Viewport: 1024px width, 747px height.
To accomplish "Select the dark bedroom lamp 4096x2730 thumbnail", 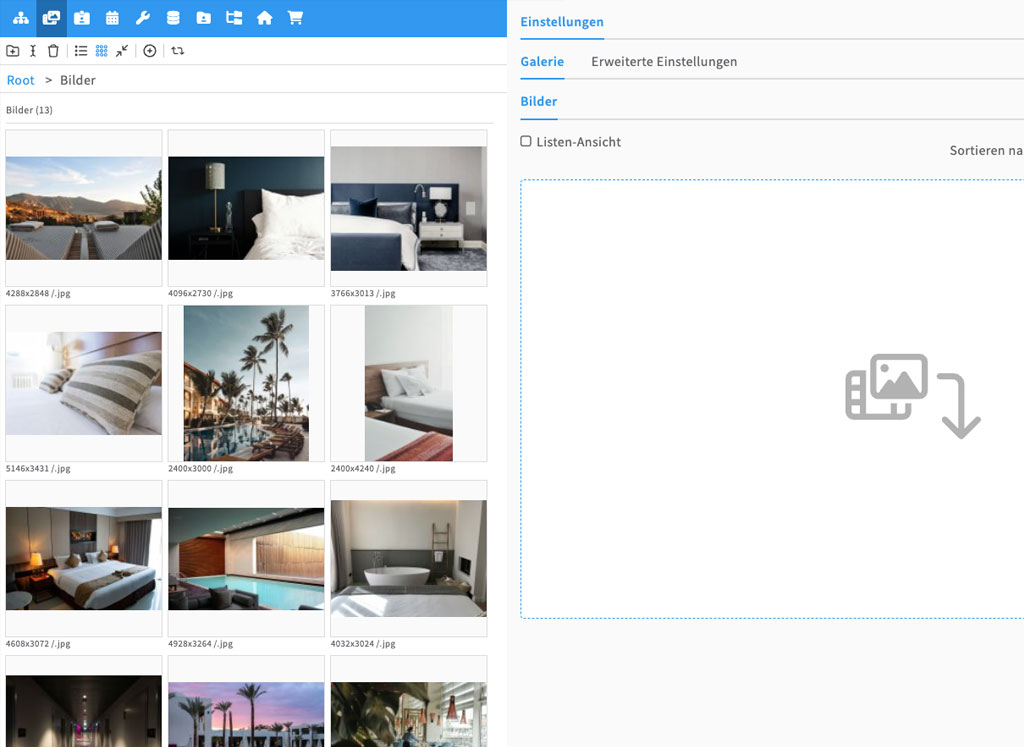I will point(246,208).
